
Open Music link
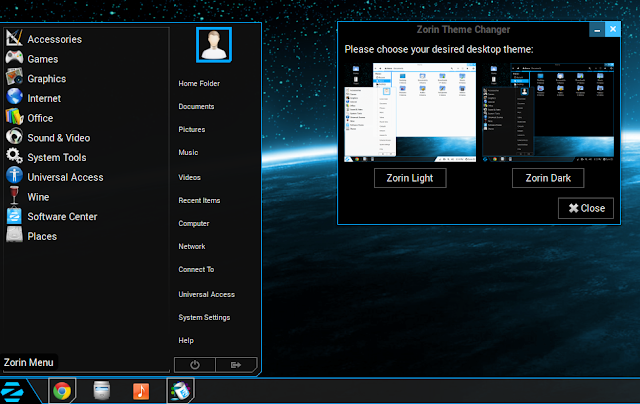(x=188, y=152)
